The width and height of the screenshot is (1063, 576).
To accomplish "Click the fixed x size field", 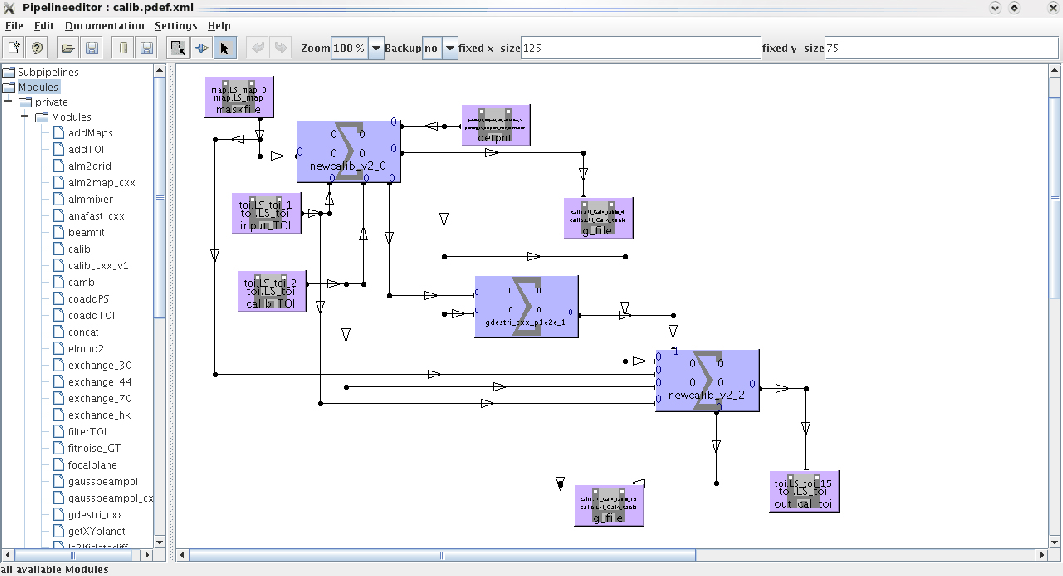I will 640,48.
